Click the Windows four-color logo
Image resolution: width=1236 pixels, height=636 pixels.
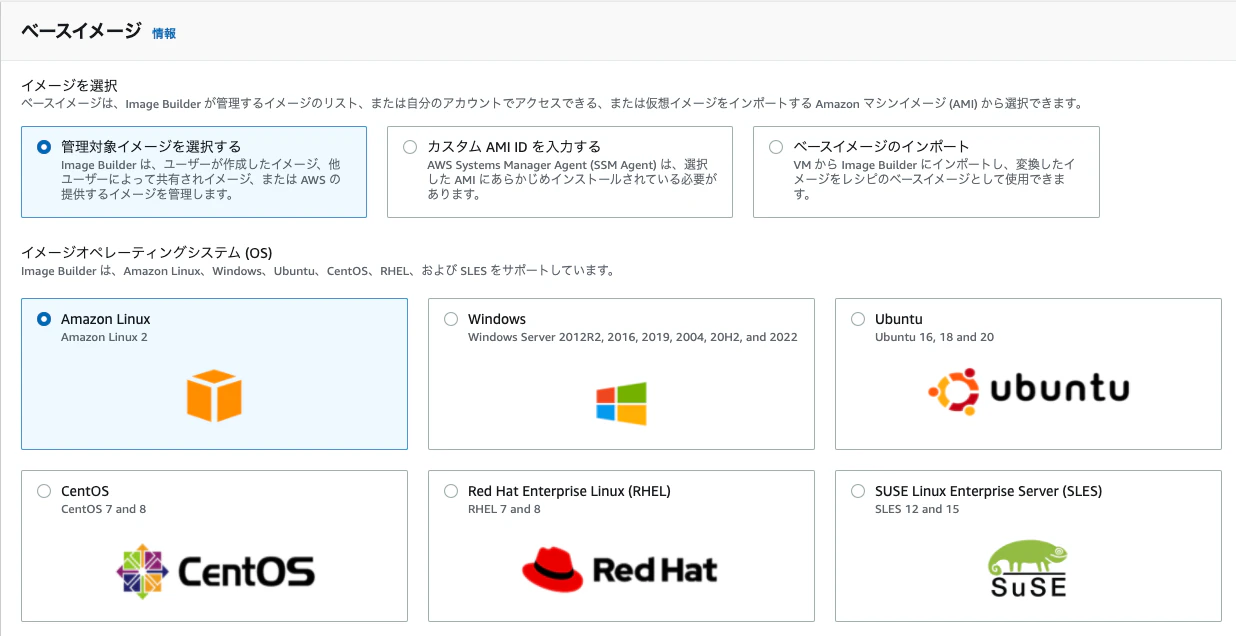click(x=621, y=404)
